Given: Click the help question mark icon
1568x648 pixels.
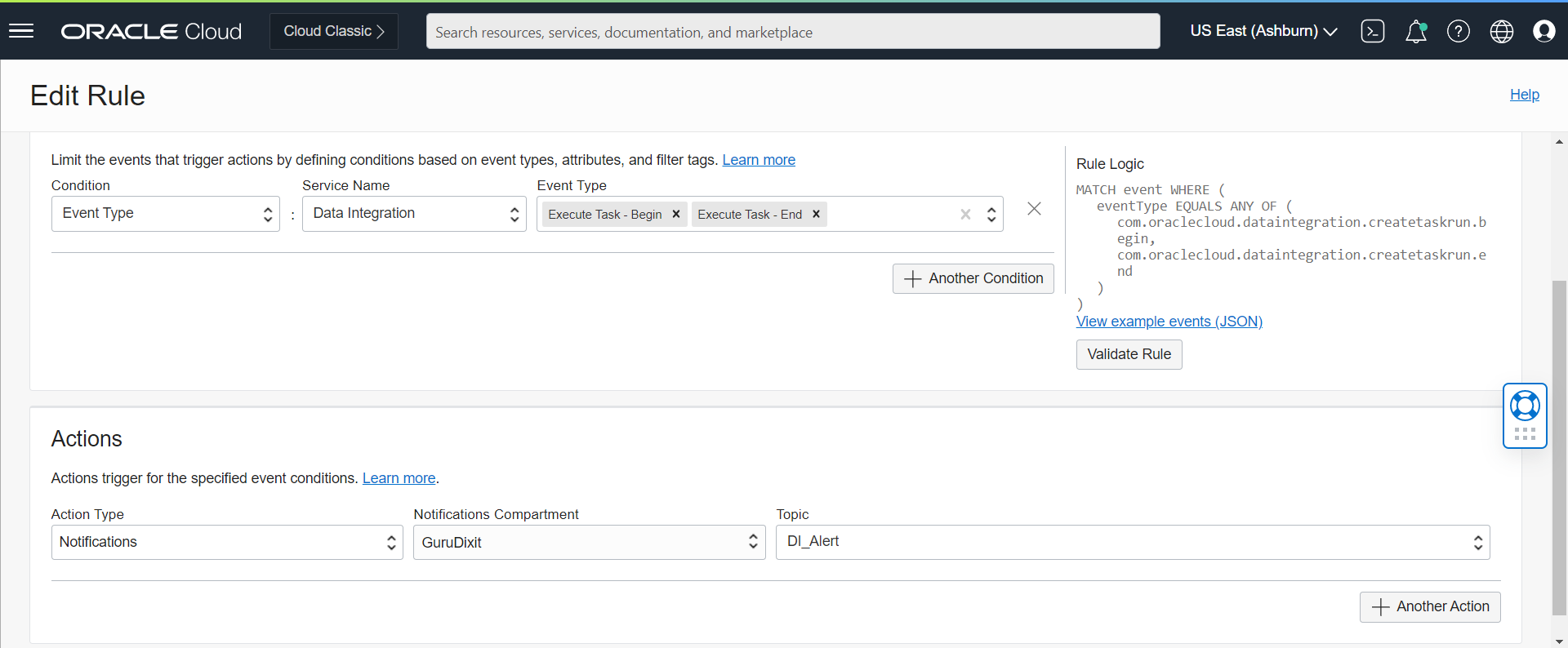Looking at the screenshot, I should [1458, 31].
